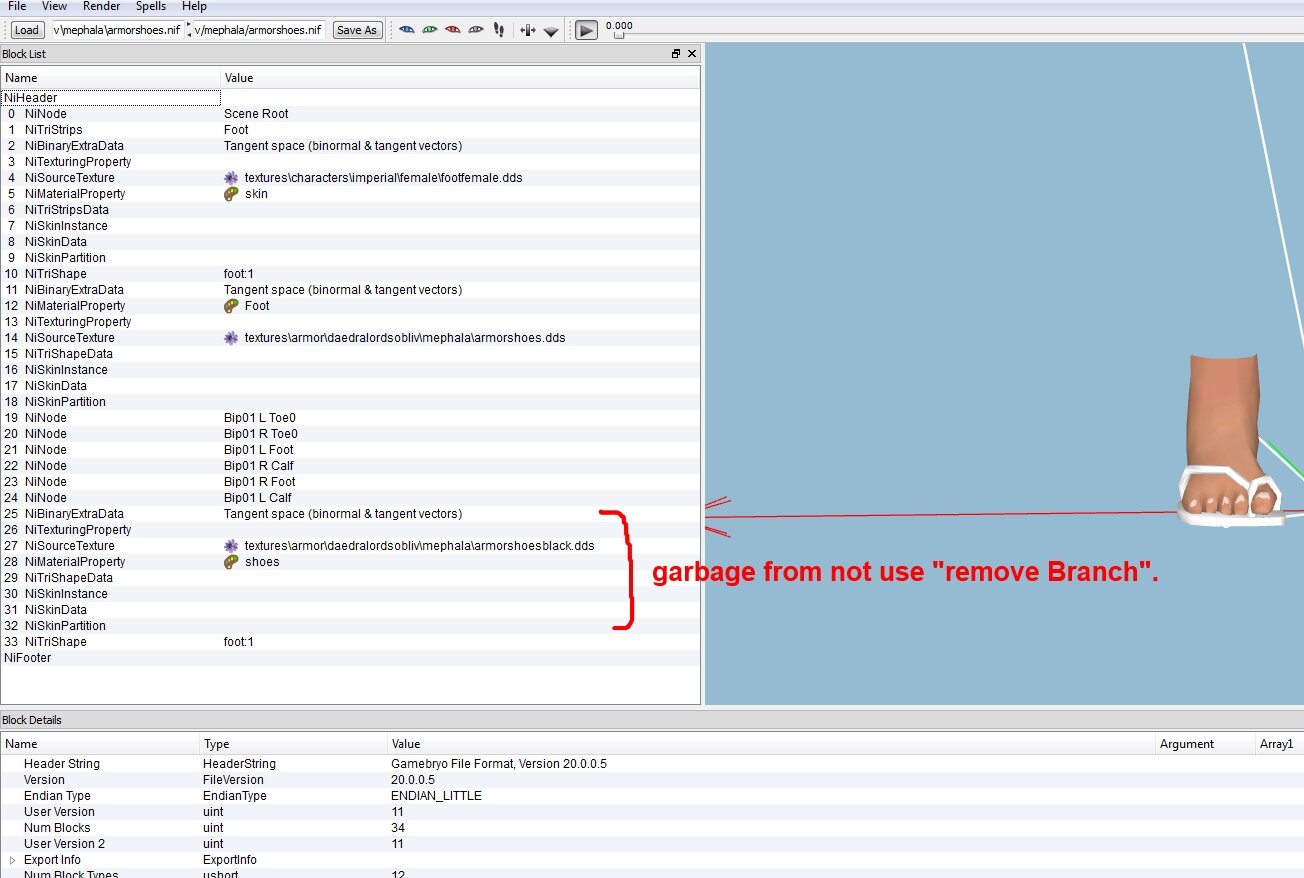Select block 21 NiNode Bip01 L Foot
Screen dimensions: 1304x878
pyautogui.click(x=350, y=450)
